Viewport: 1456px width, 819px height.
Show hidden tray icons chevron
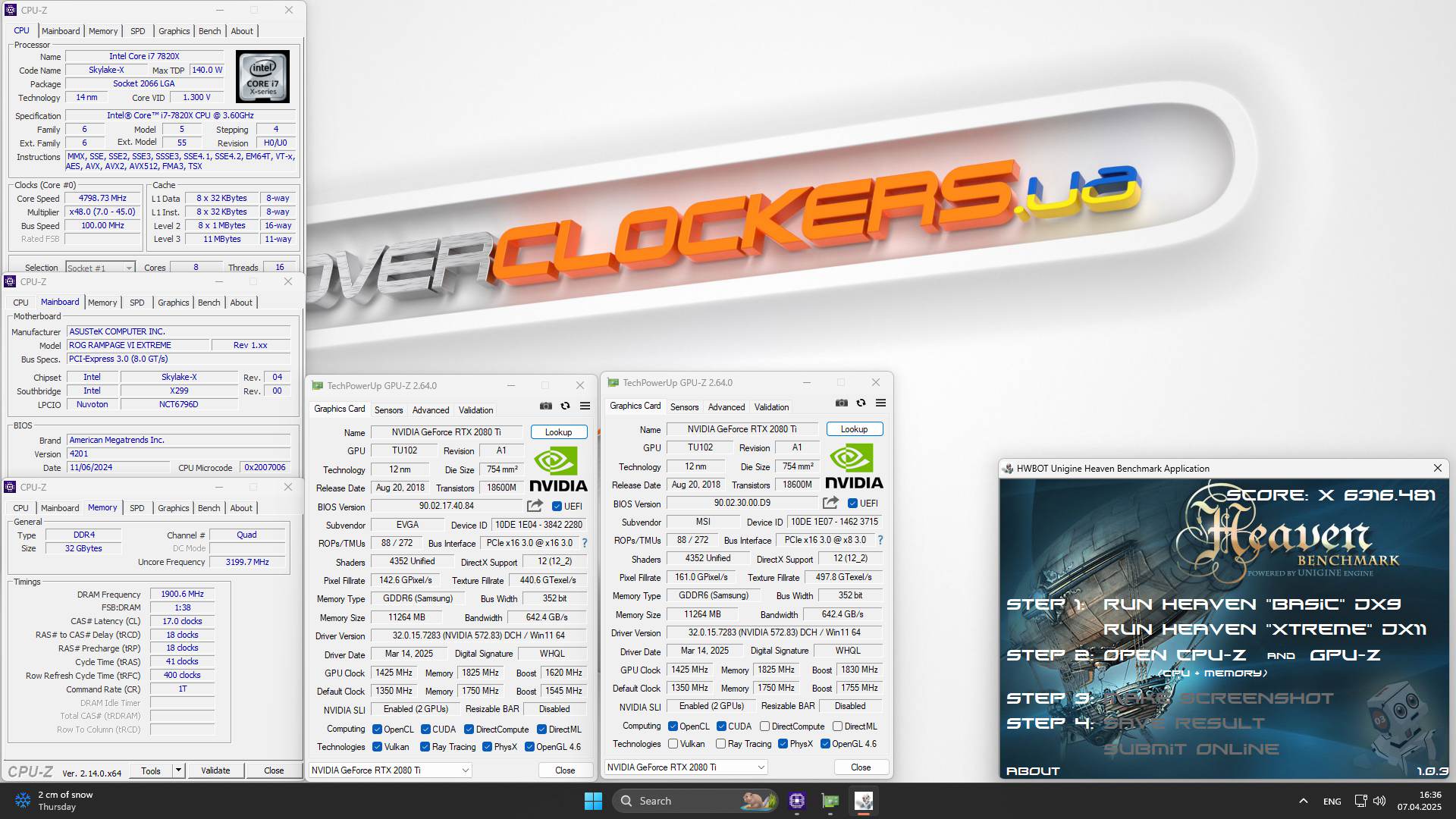[1303, 801]
